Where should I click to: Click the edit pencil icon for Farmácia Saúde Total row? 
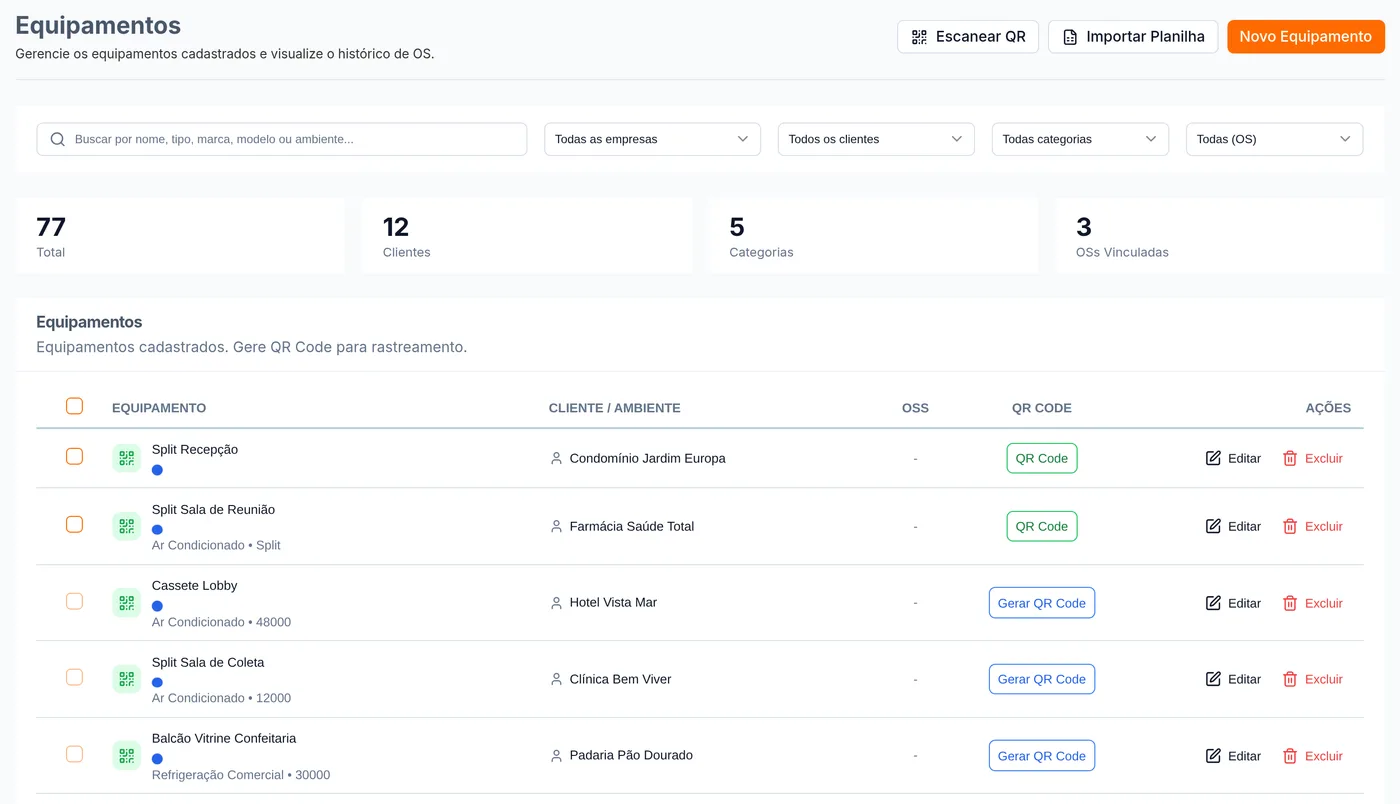1213,526
